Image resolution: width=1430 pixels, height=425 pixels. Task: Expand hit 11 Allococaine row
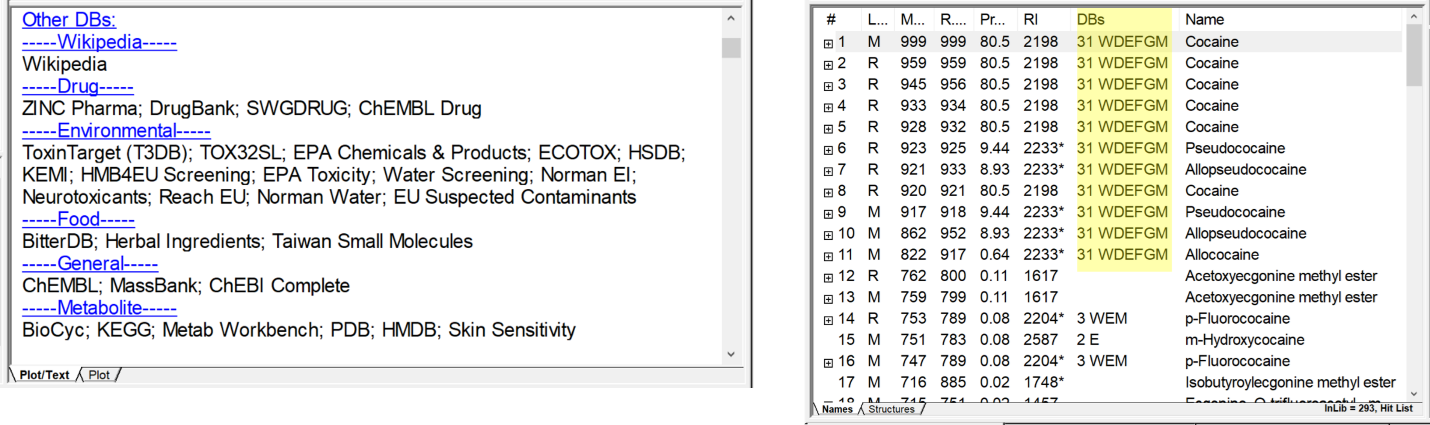[x=828, y=255]
